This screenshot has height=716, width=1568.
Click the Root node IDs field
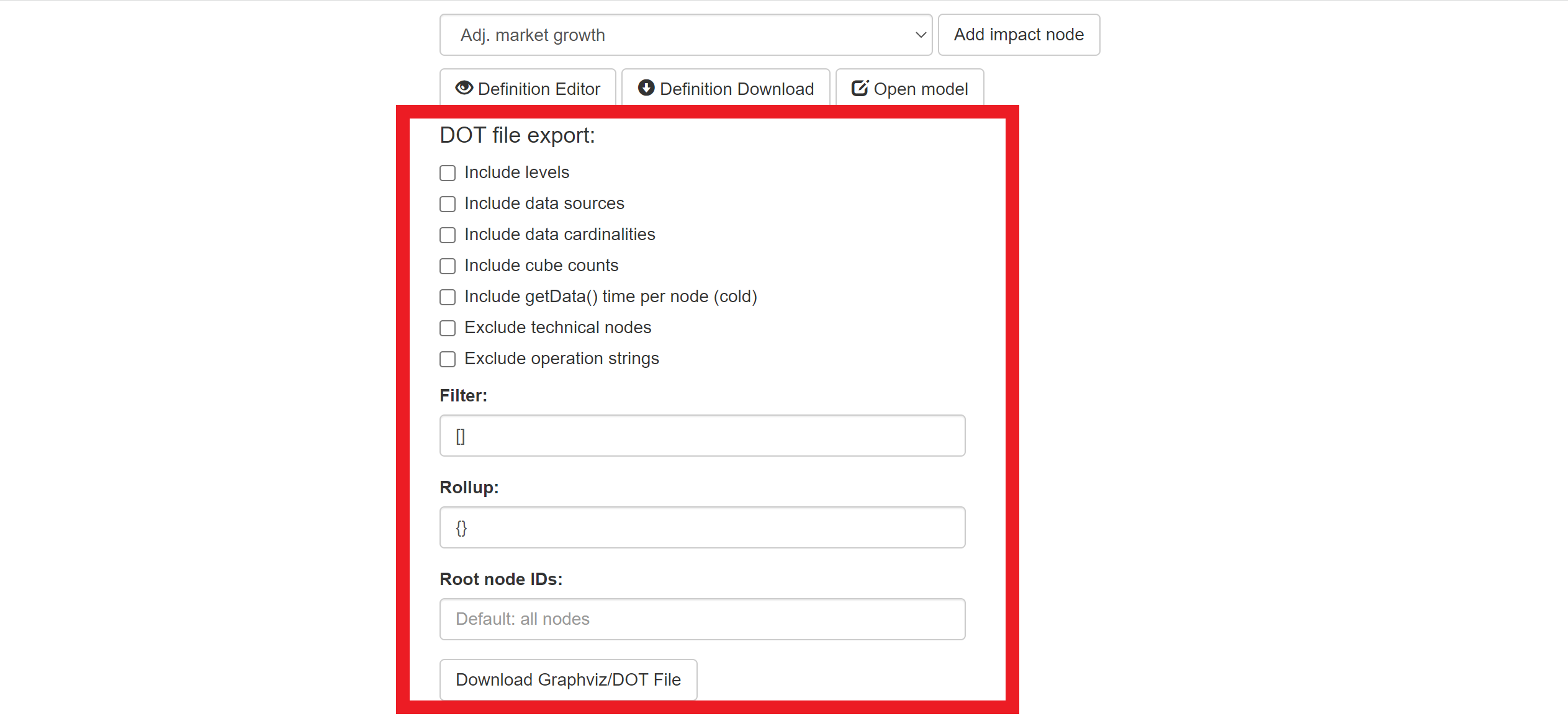point(702,619)
